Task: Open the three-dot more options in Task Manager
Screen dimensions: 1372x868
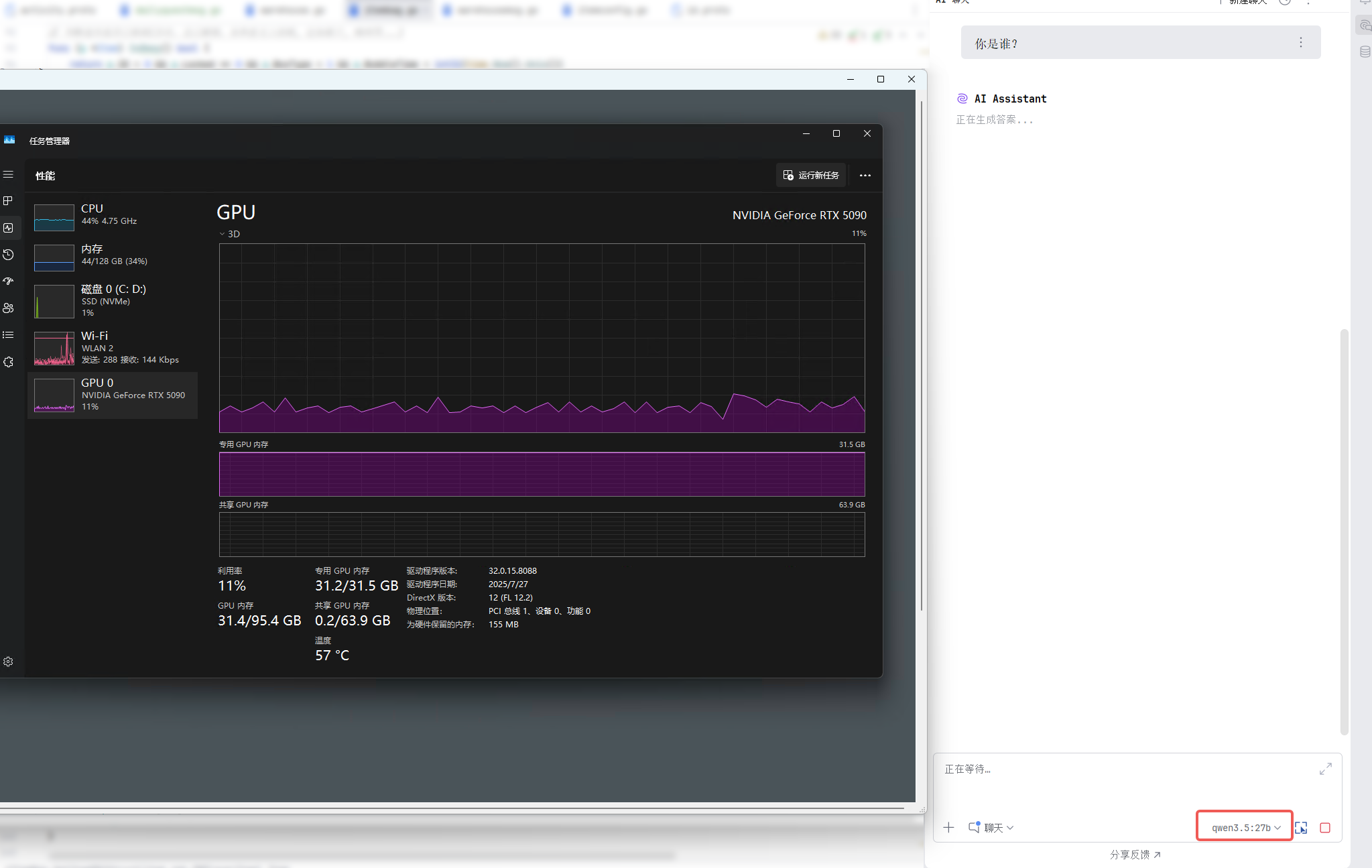Action: 865,175
